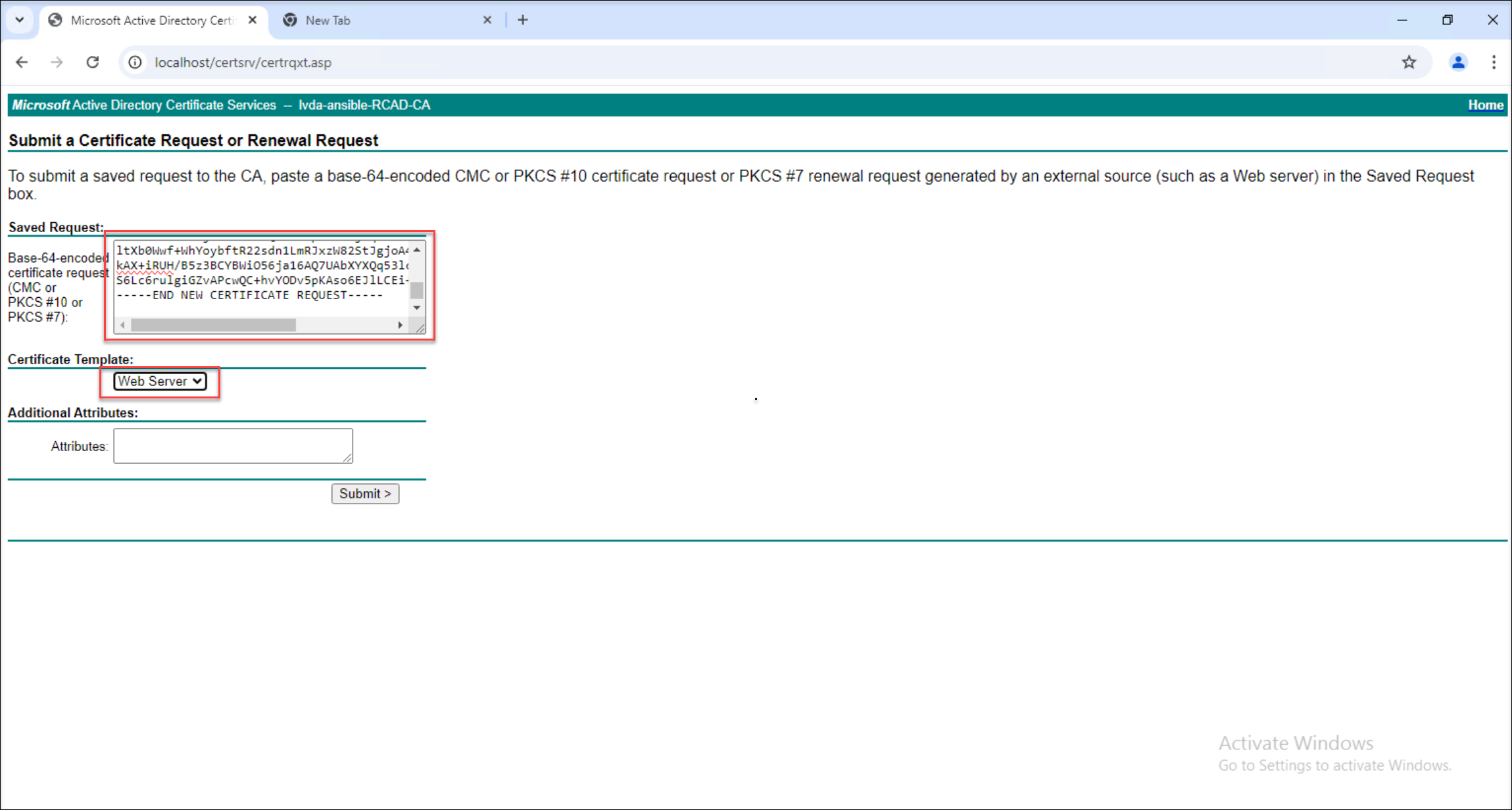
Task: Close the New Tab tab
Action: 487,20
